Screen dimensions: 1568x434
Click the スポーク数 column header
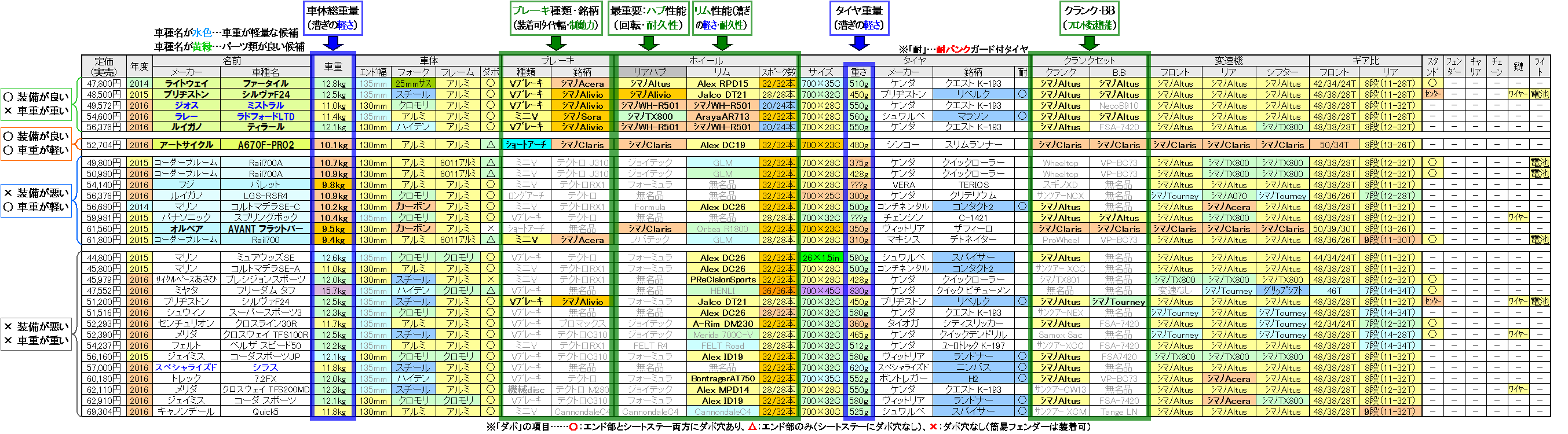(x=778, y=72)
